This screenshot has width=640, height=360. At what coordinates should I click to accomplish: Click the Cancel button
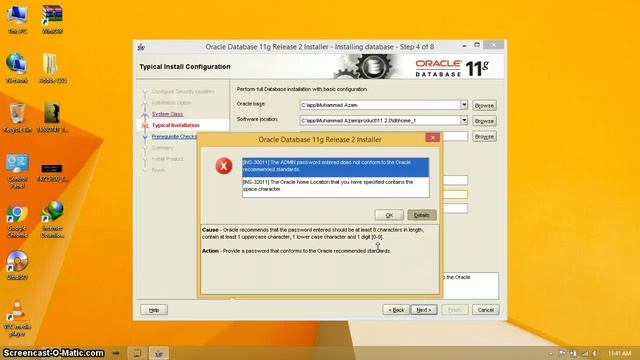click(485, 310)
